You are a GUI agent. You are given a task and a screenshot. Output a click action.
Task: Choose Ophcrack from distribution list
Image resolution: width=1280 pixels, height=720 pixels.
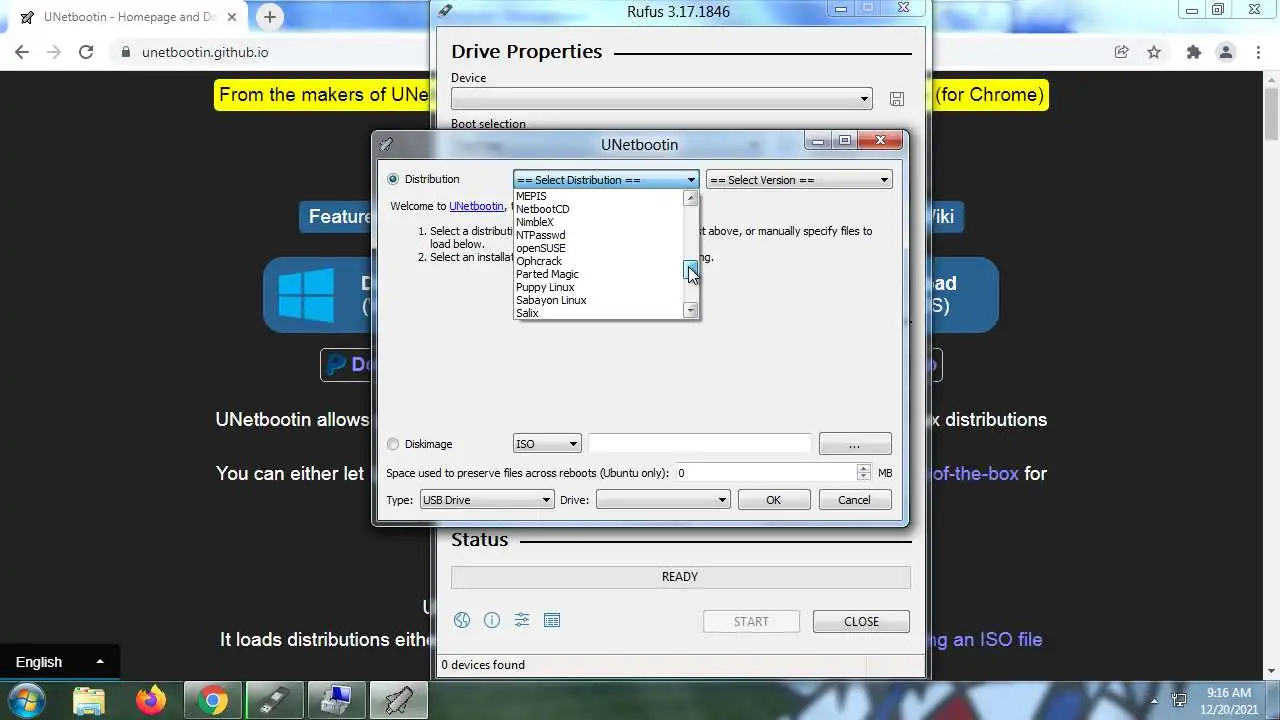coord(598,261)
